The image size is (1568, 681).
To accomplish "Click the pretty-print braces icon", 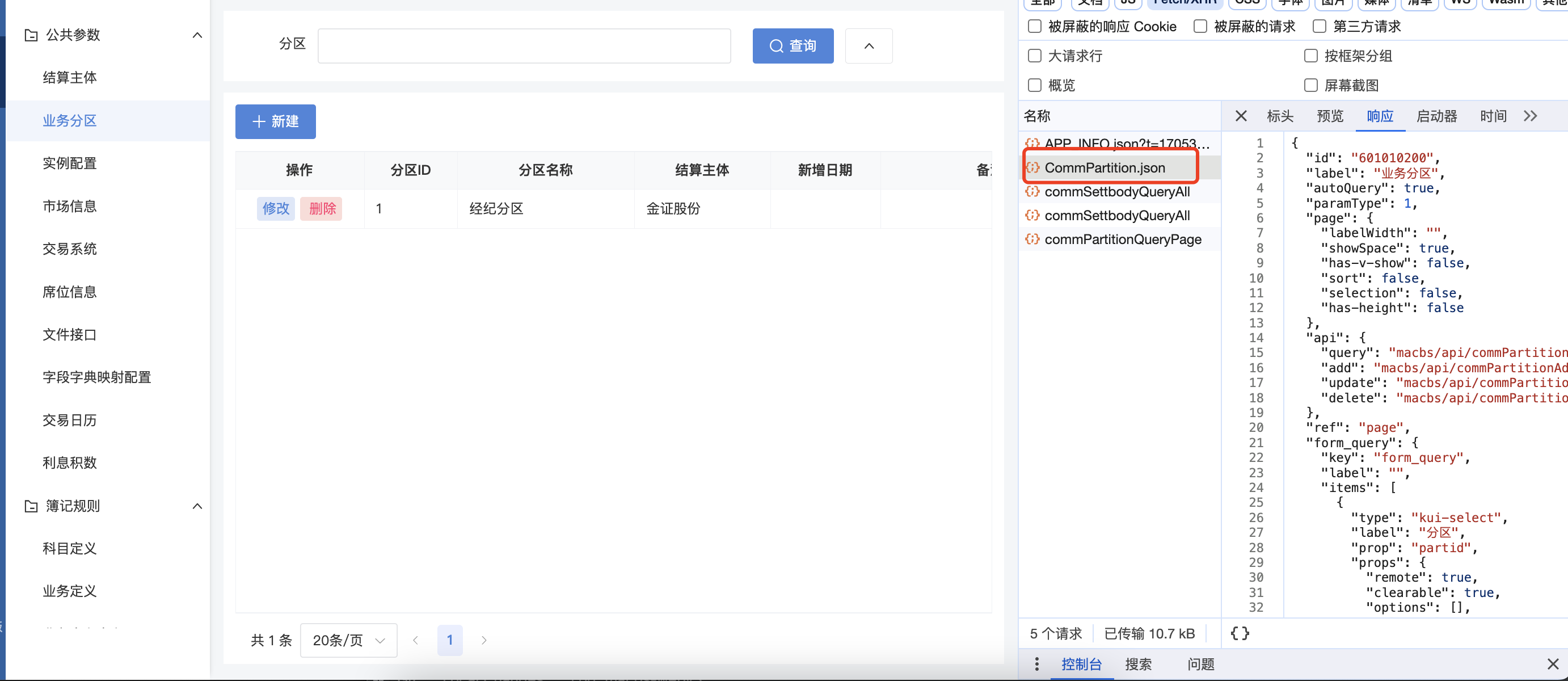I will pos(1240,633).
